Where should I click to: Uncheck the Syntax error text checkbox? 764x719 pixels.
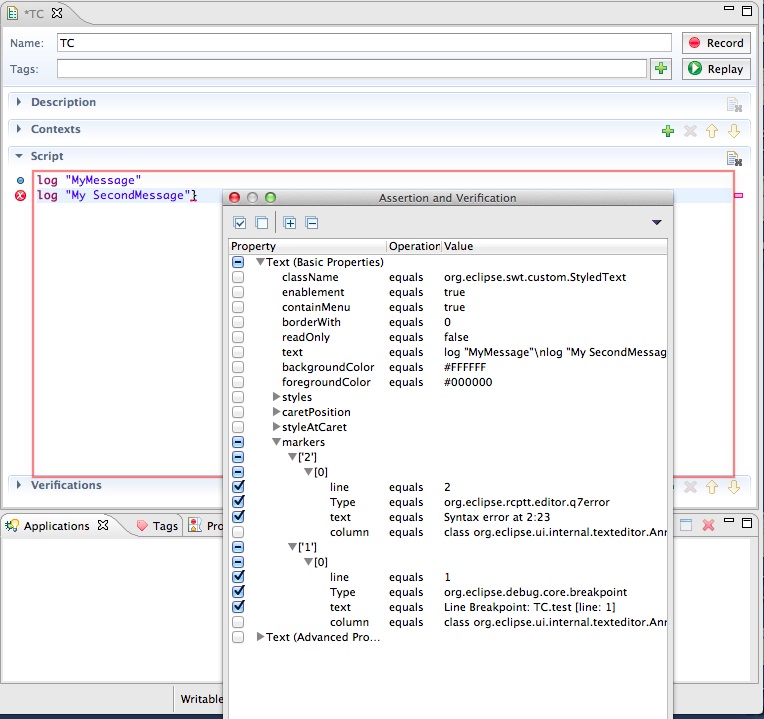(238, 516)
